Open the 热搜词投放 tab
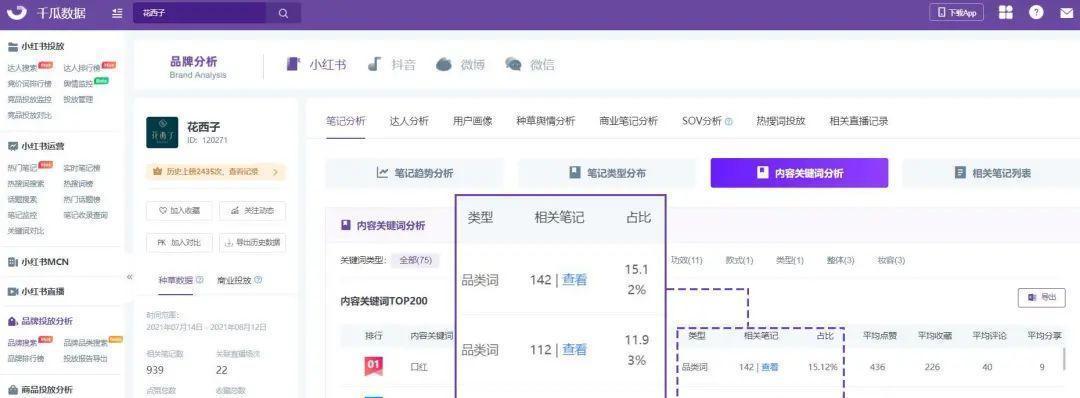 click(x=781, y=121)
